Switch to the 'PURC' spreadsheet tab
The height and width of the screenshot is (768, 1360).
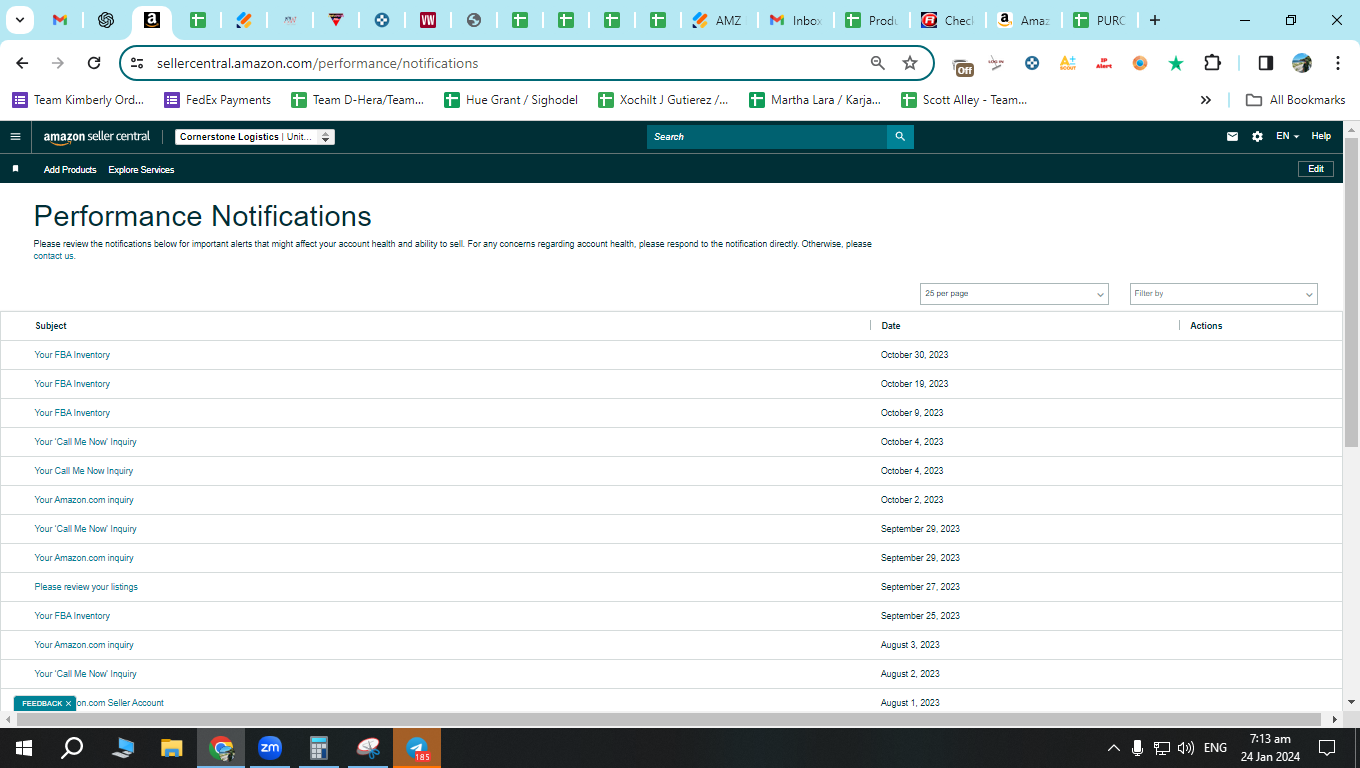[x=1098, y=20]
